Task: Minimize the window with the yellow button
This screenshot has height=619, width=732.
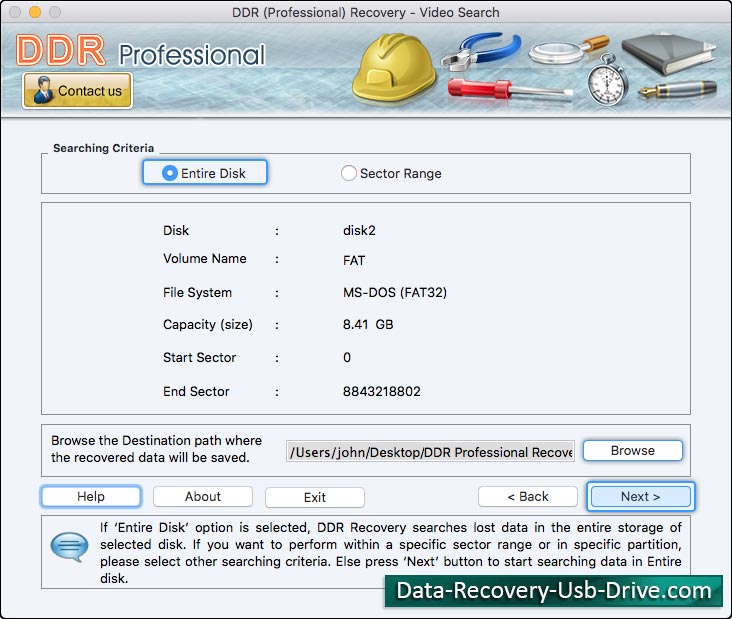Action: tap(35, 12)
